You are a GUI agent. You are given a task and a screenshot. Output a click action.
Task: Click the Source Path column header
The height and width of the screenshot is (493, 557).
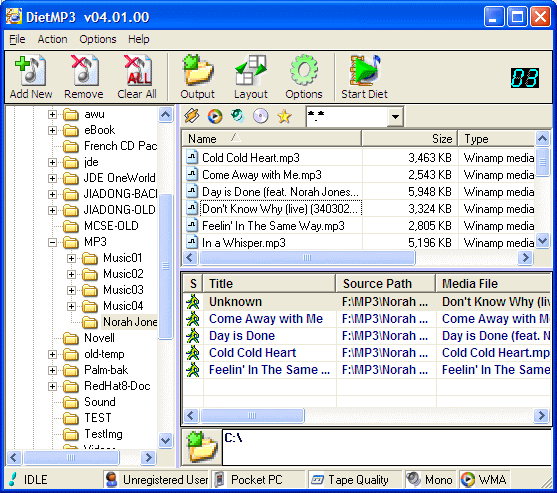pos(385,283)
